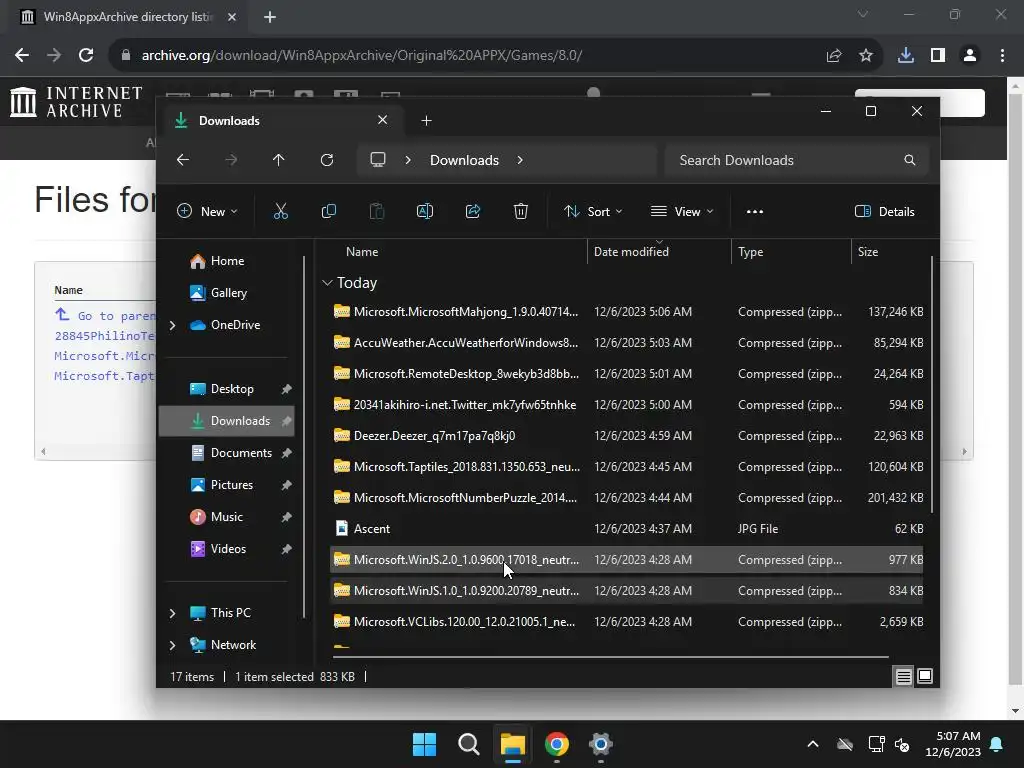Select the Win8AppxArchive Chrome tab

pos(128,17)
